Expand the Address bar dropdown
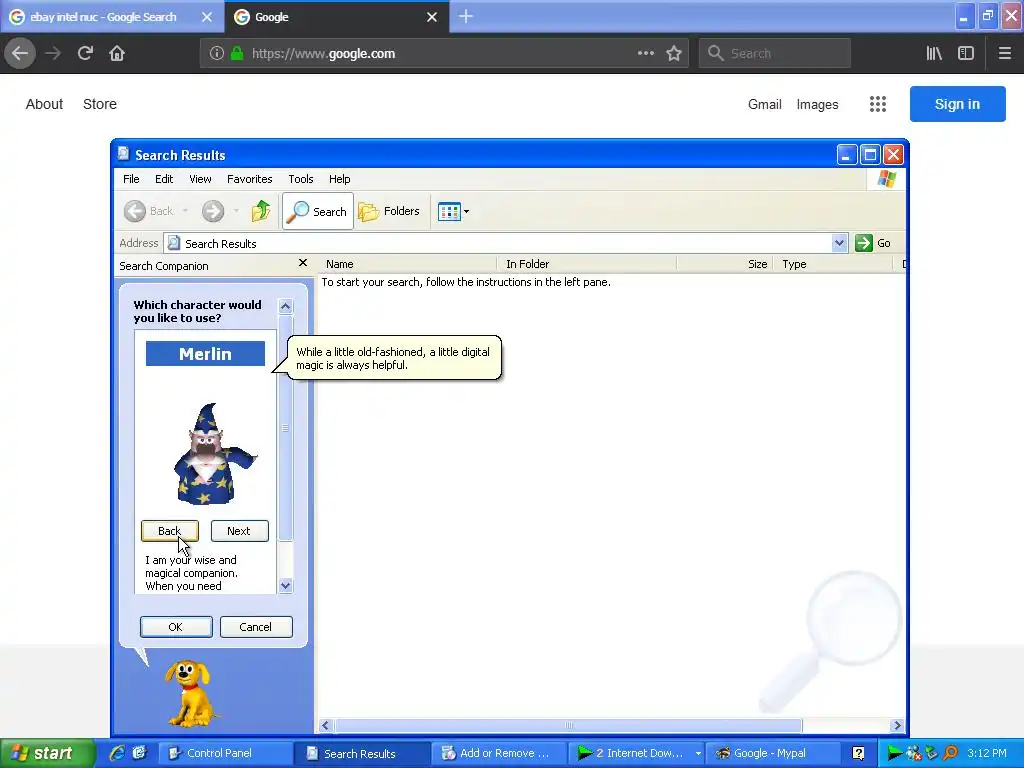The height and width of the screenshot is (768, 1024). click(839, 243)
